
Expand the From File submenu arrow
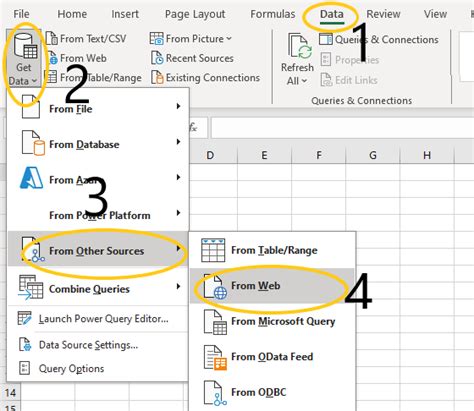pos(178,106)
